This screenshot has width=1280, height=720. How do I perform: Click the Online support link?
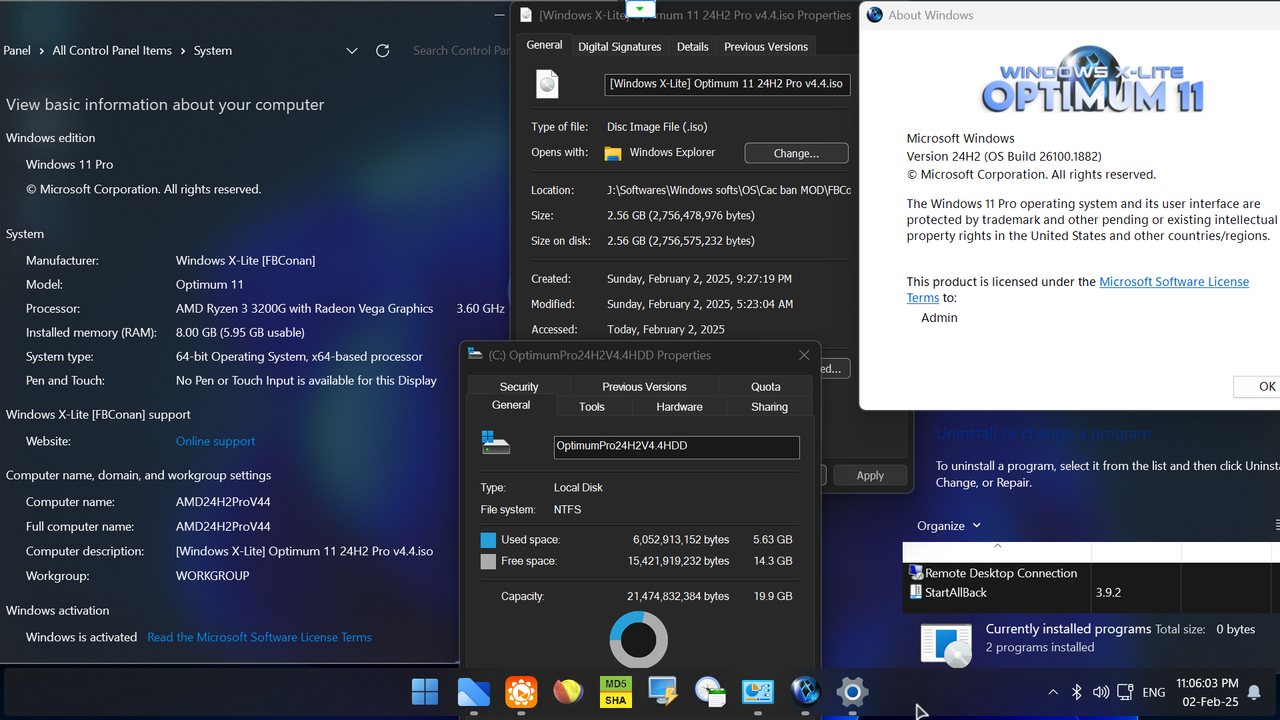pyautogui.click(x=215, y=441)
